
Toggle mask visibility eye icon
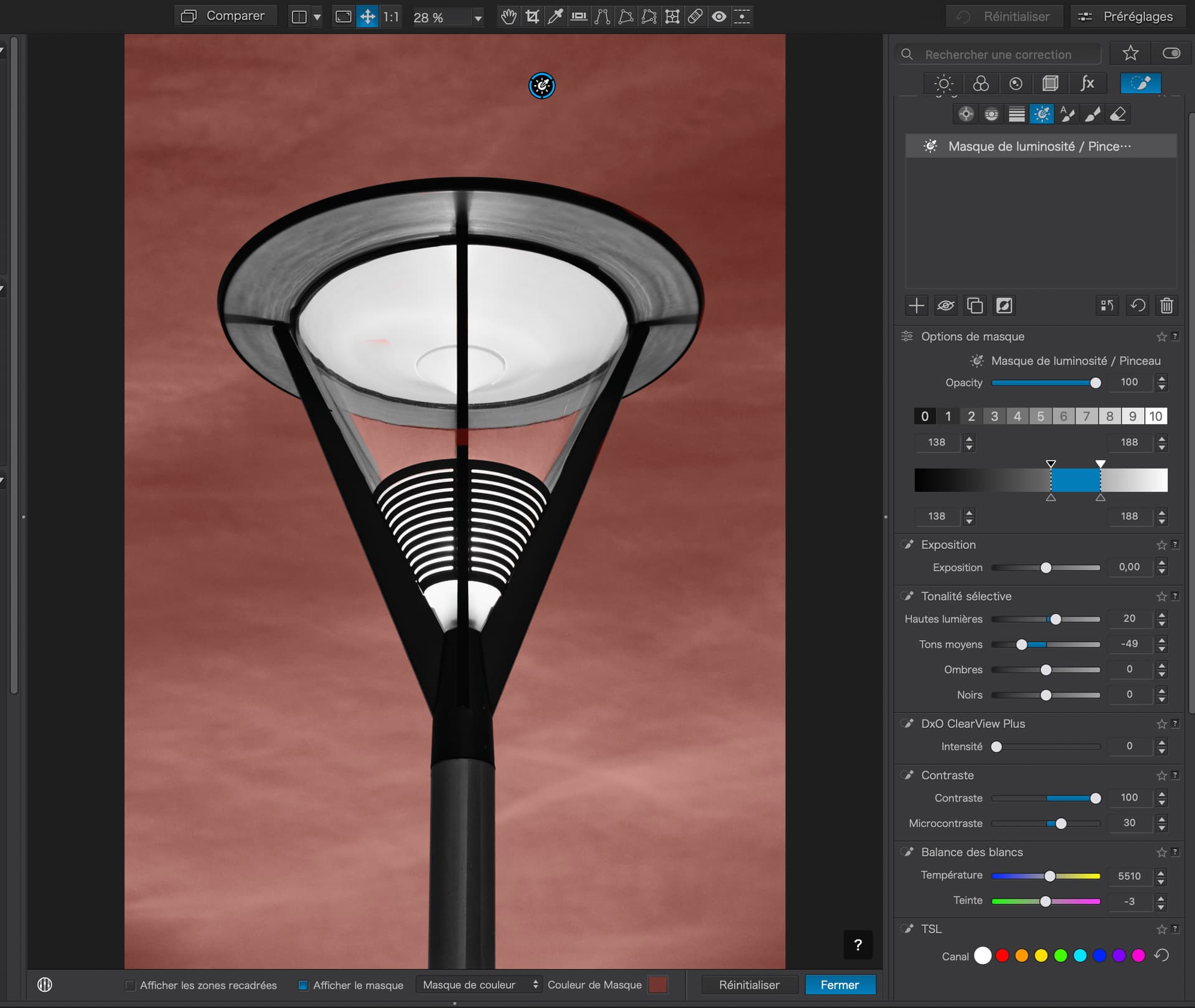click(945, 306)
